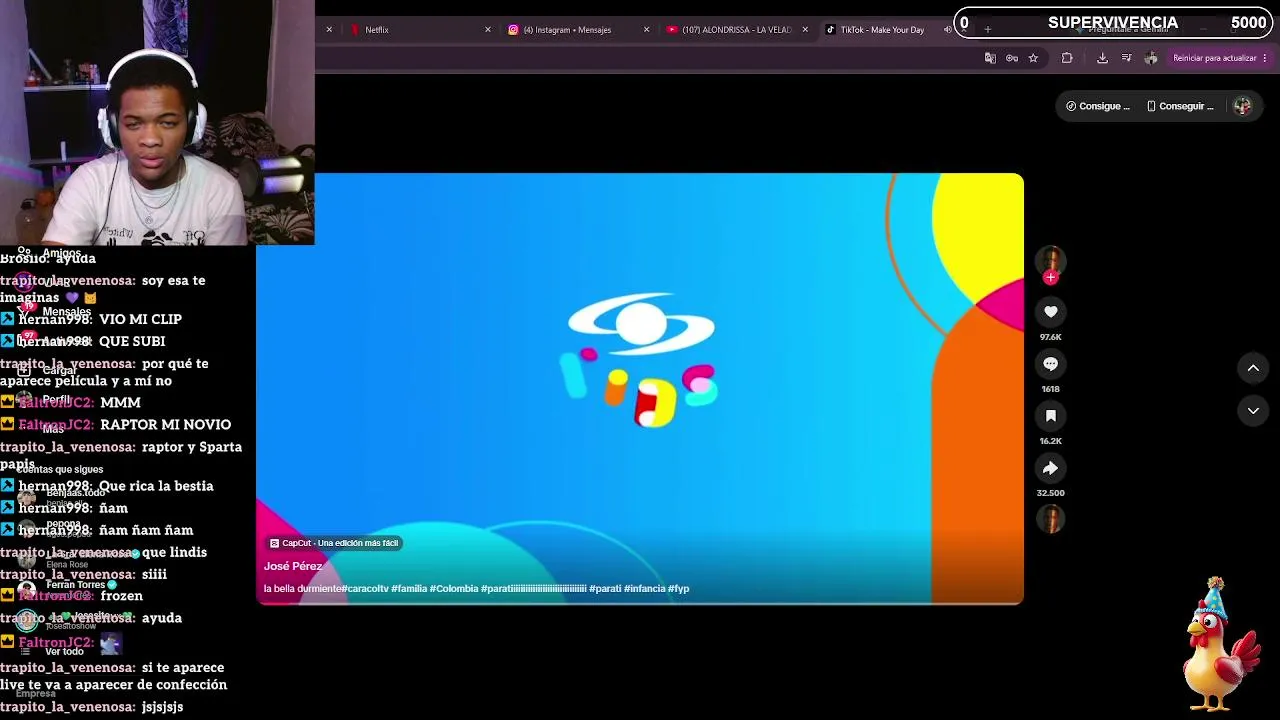Go to the next video with the down chevron
This screenshot has height=720, width=1280.
(x=1253, y=410)
